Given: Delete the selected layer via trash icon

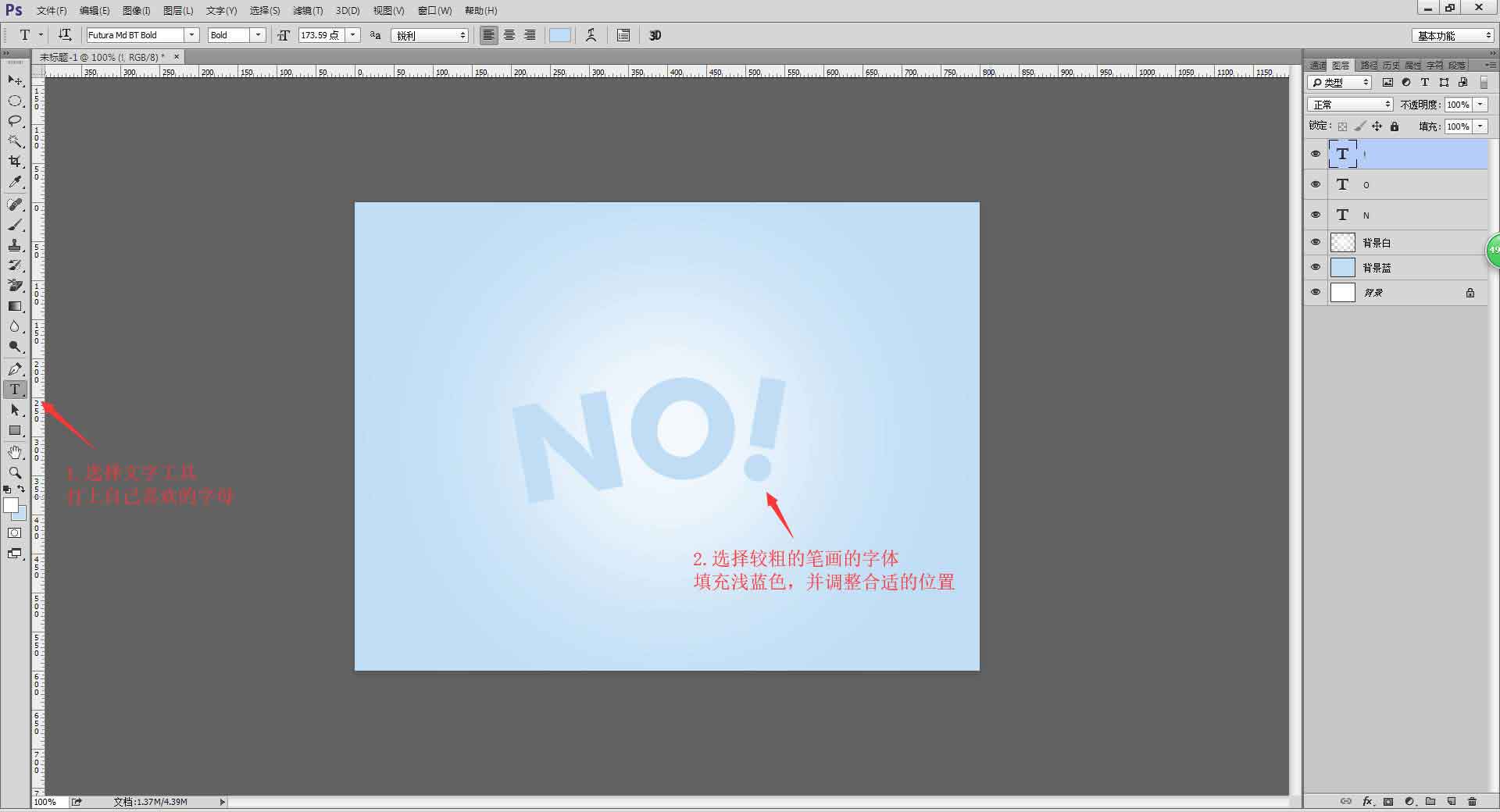Looking at the screenshot, I should tap(1473, 801).
